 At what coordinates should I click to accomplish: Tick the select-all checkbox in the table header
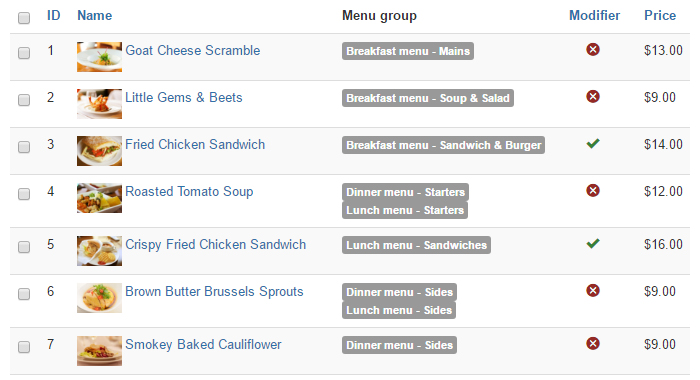pos(24,18)
